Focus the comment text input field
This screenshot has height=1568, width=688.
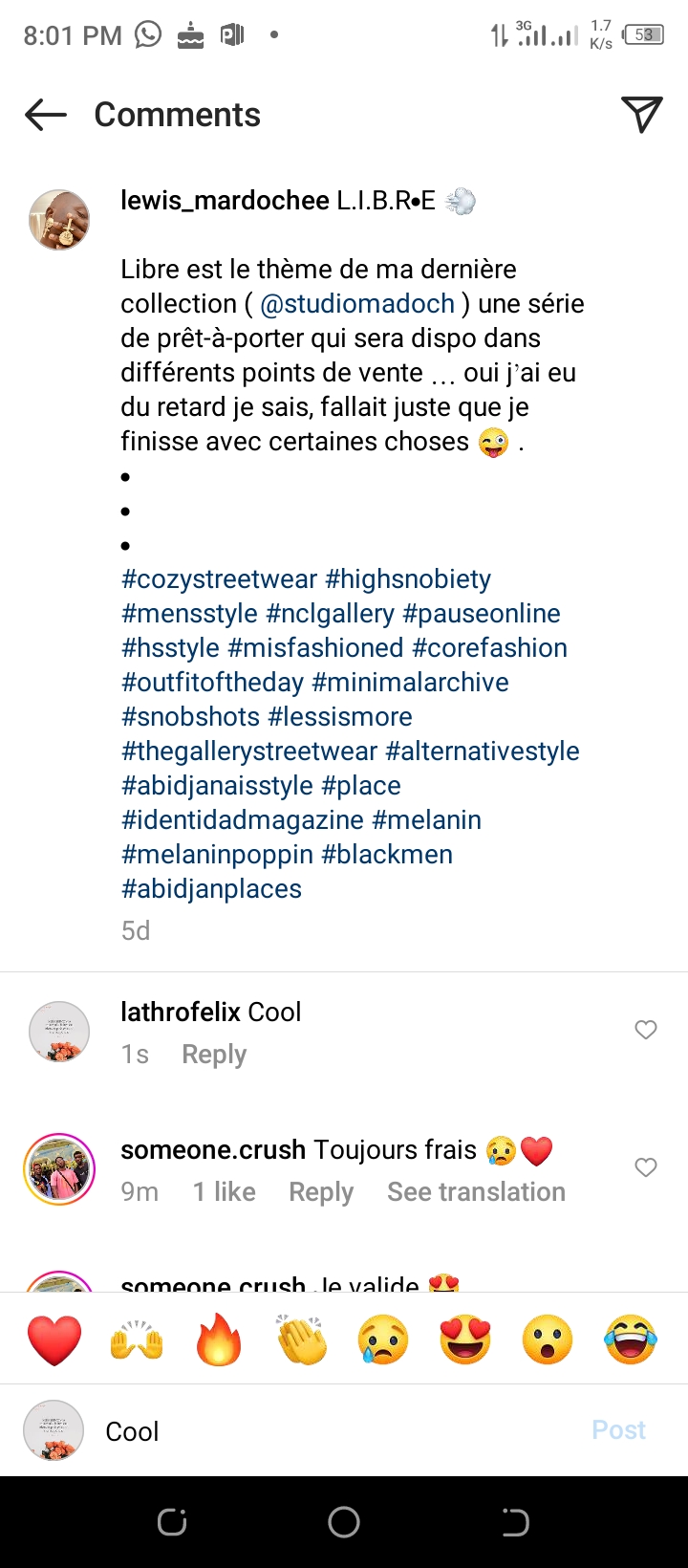click(x=334, y=1431)
